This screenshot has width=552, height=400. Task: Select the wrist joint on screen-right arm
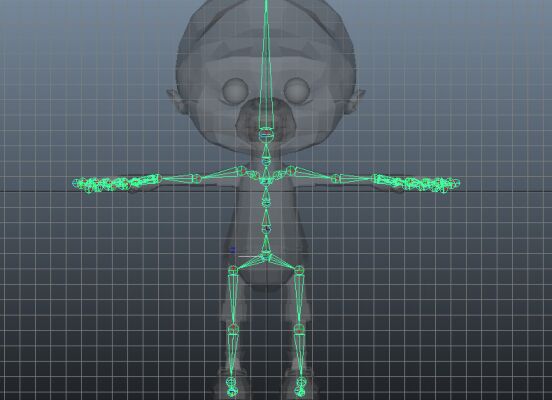(x=376, y=179)
